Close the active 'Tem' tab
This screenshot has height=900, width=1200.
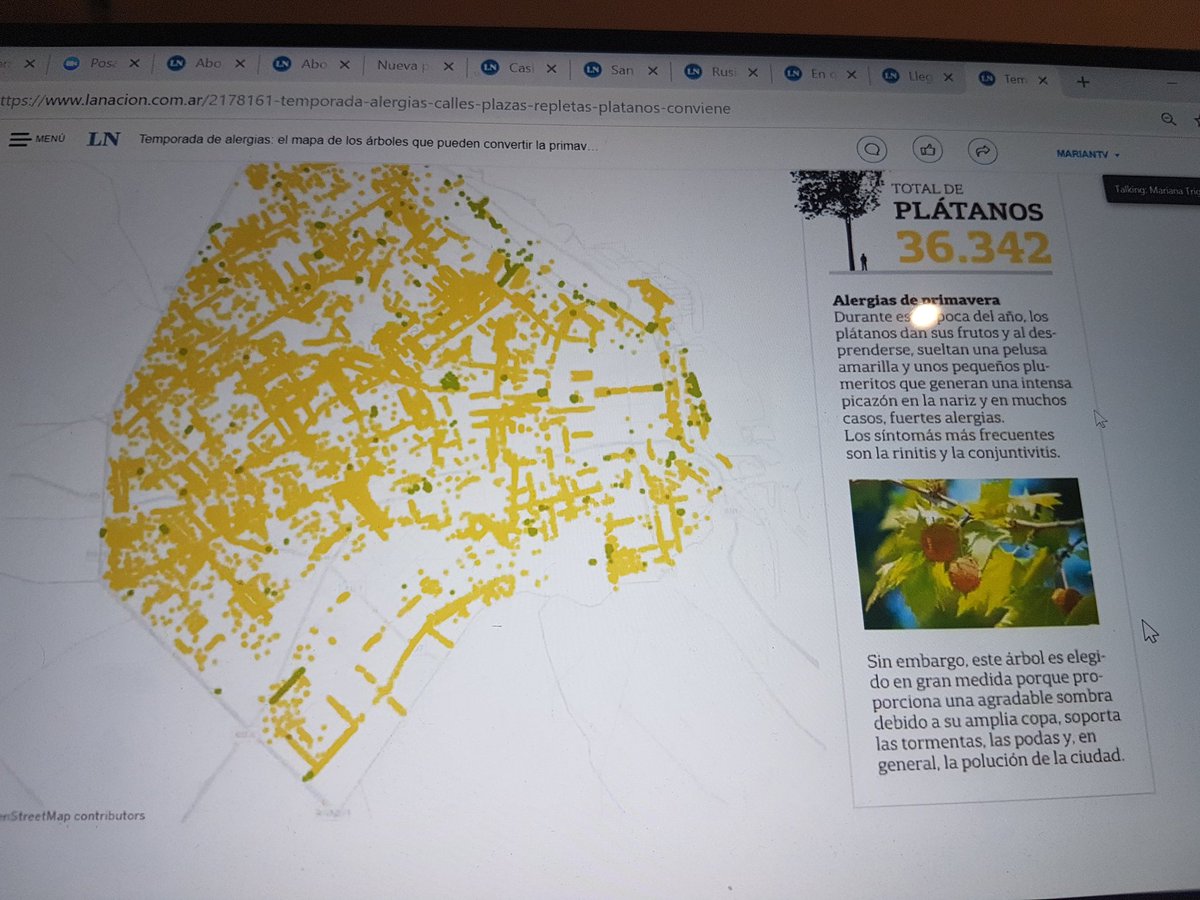[1042, 78]
